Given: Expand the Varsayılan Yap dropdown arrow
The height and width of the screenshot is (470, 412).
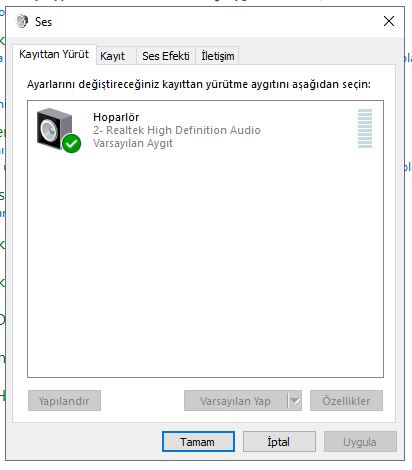Looking at the screenshot, I should (x=295, y=401).
